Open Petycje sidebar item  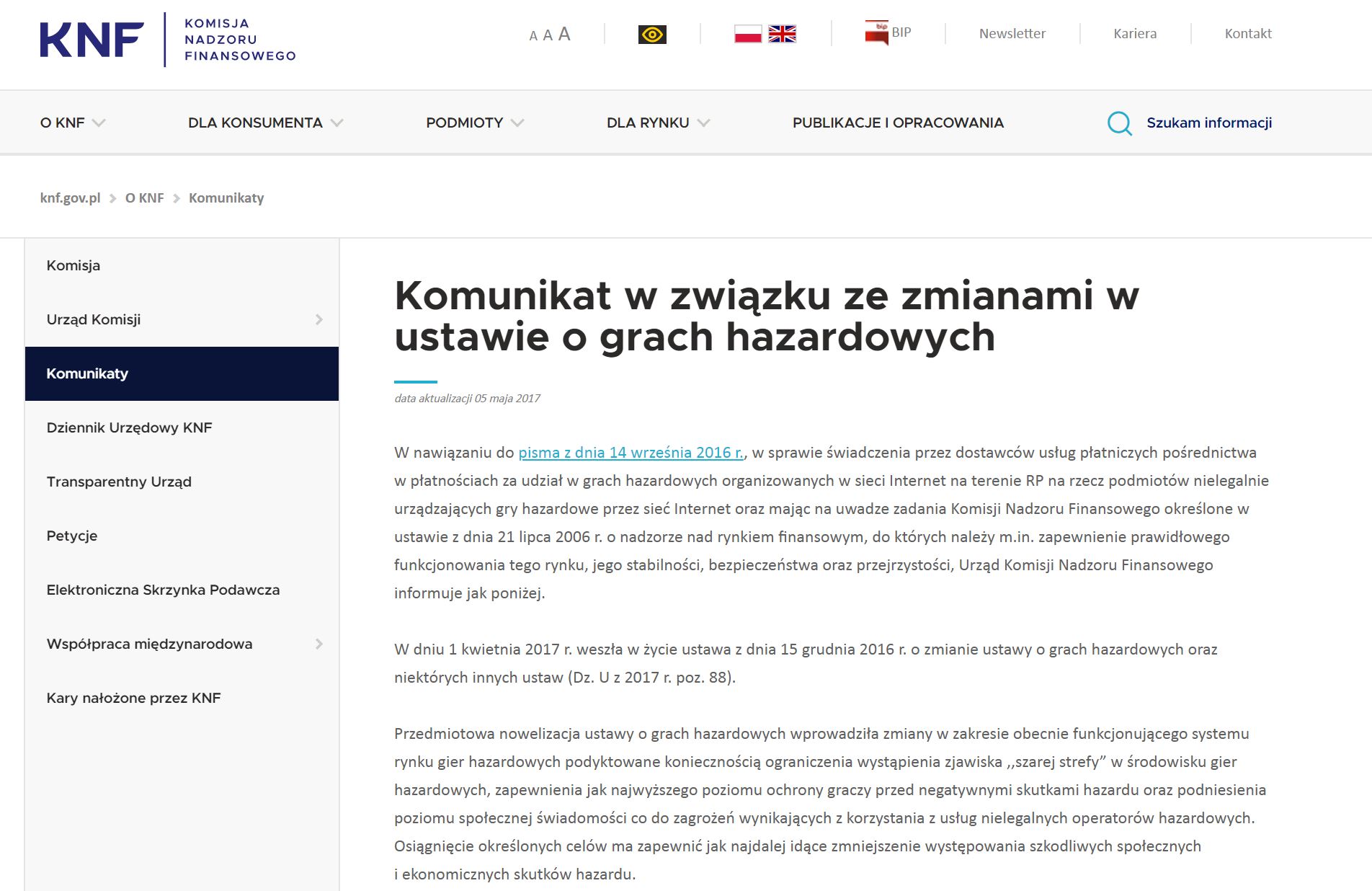[x=182, y=536]
